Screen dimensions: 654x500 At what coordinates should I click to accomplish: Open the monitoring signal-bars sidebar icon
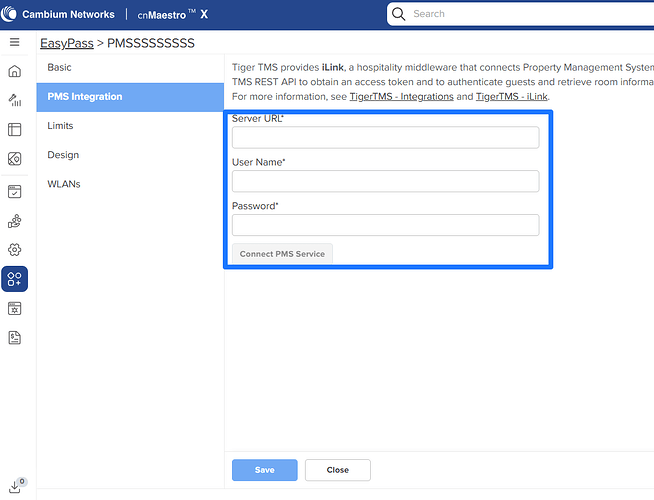(15, 100)
